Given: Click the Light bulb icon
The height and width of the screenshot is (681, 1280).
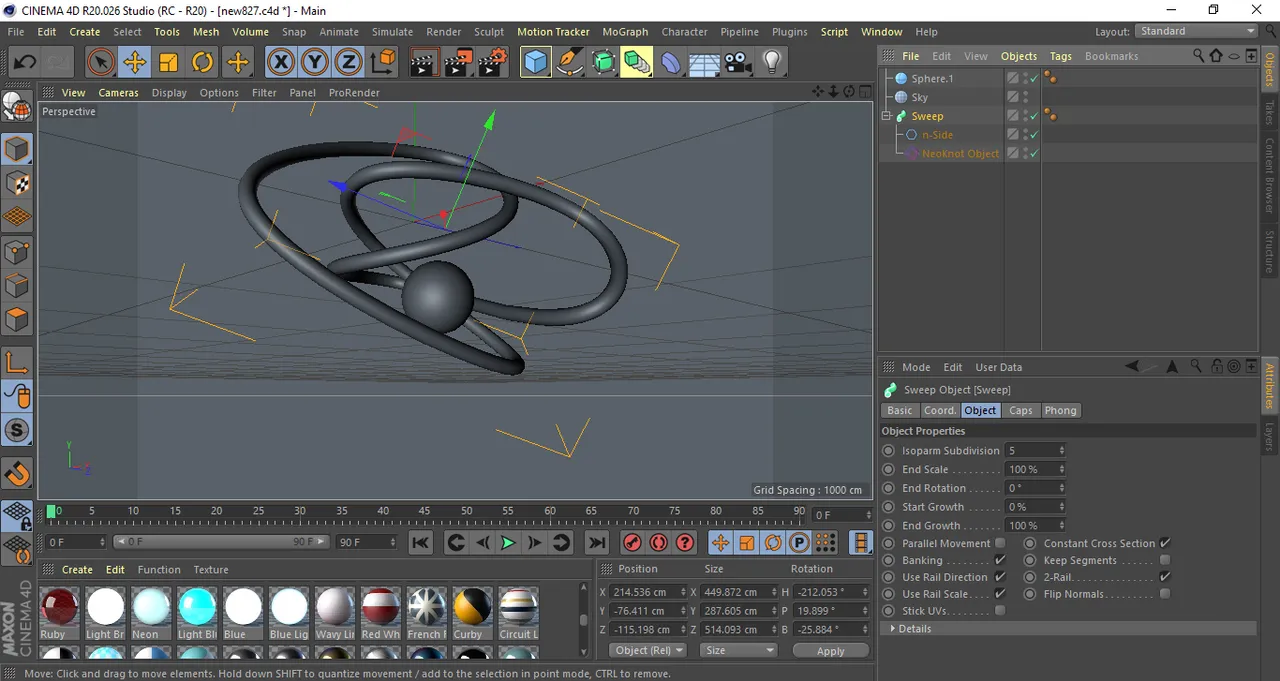Looking at the screenshot, I should pos(771,63).
